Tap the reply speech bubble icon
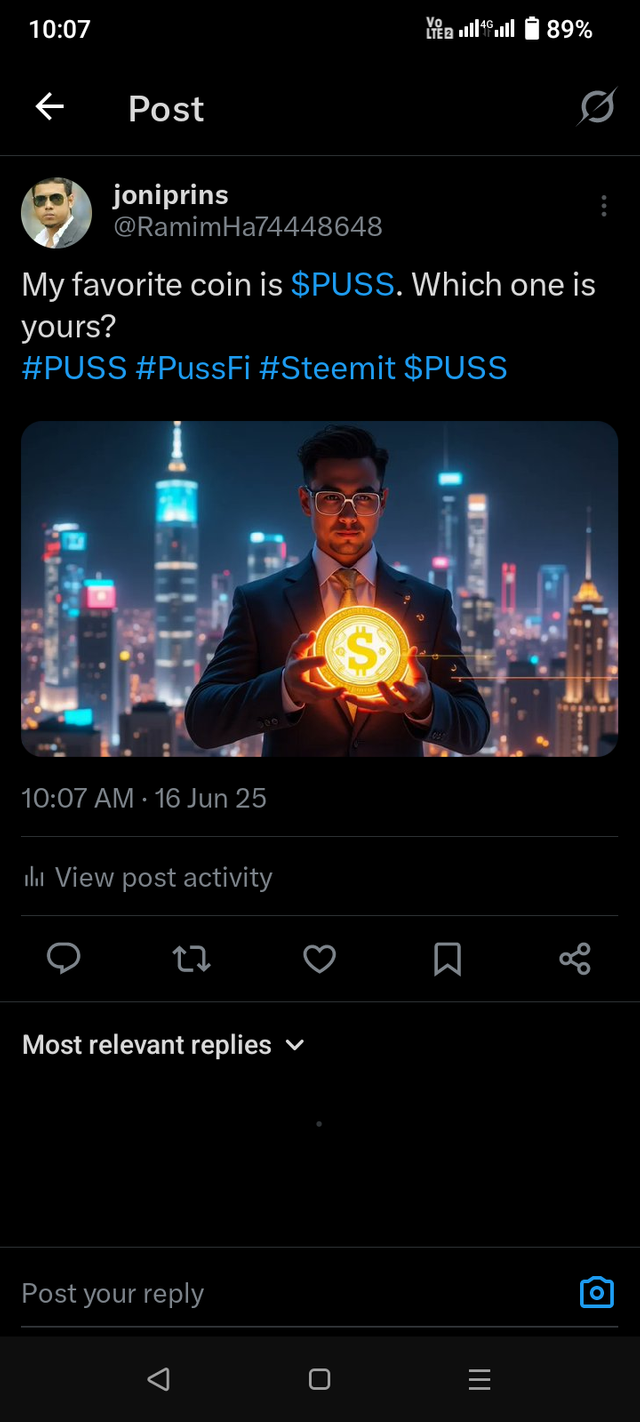640x1422 pixels. pos(64,959)
